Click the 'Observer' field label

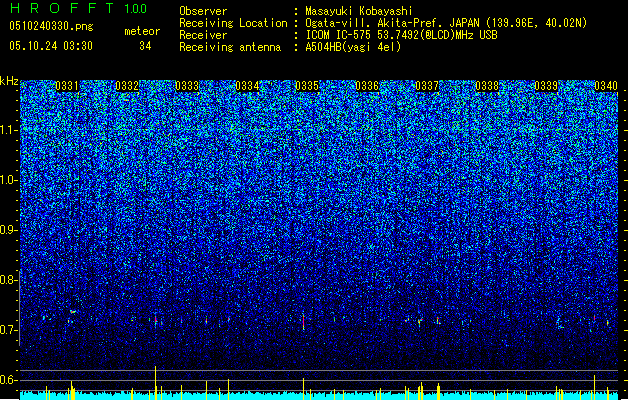point(203,11)
